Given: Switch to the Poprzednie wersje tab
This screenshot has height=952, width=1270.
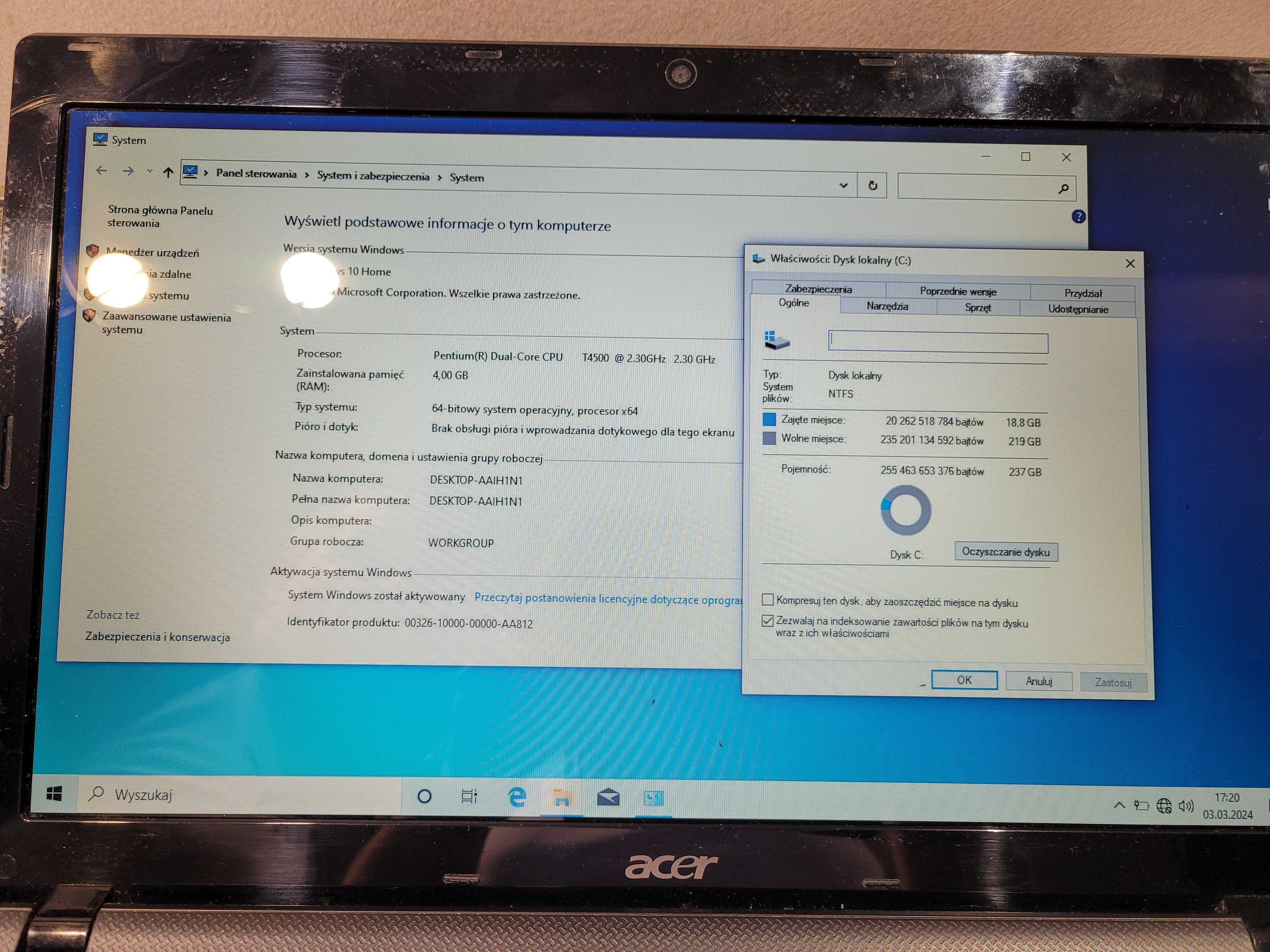Looking at the screenshot, I should pos(958,291).
